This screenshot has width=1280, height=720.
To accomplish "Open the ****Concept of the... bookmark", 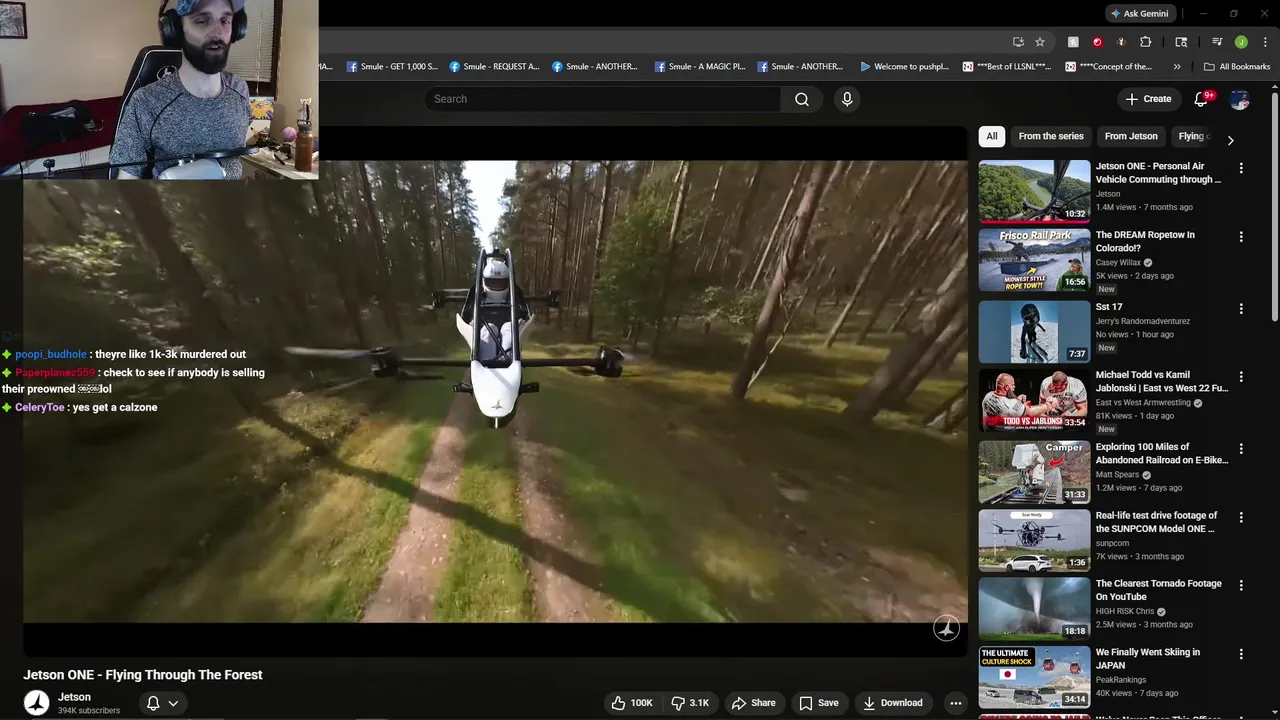I will [x=1109, y=67].
